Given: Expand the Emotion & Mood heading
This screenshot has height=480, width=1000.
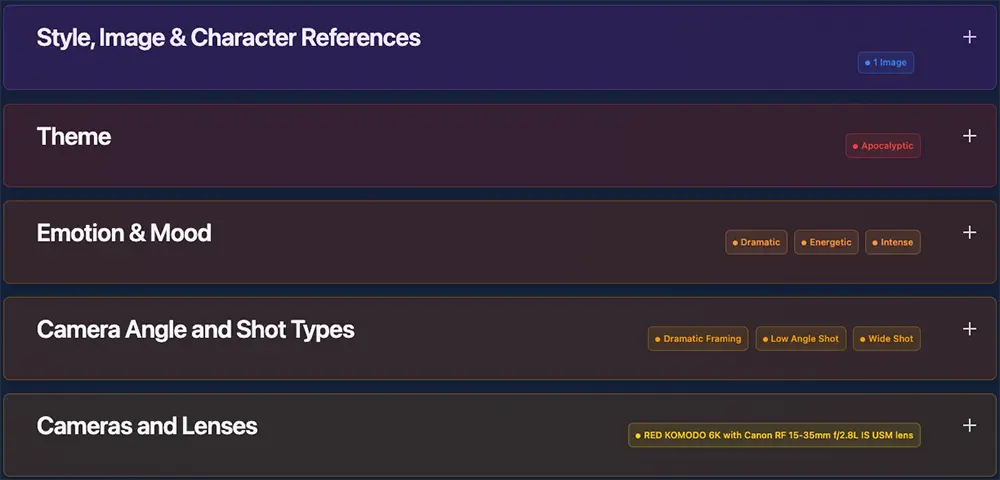Looking at the screenshot, I should tap(124, 233).
